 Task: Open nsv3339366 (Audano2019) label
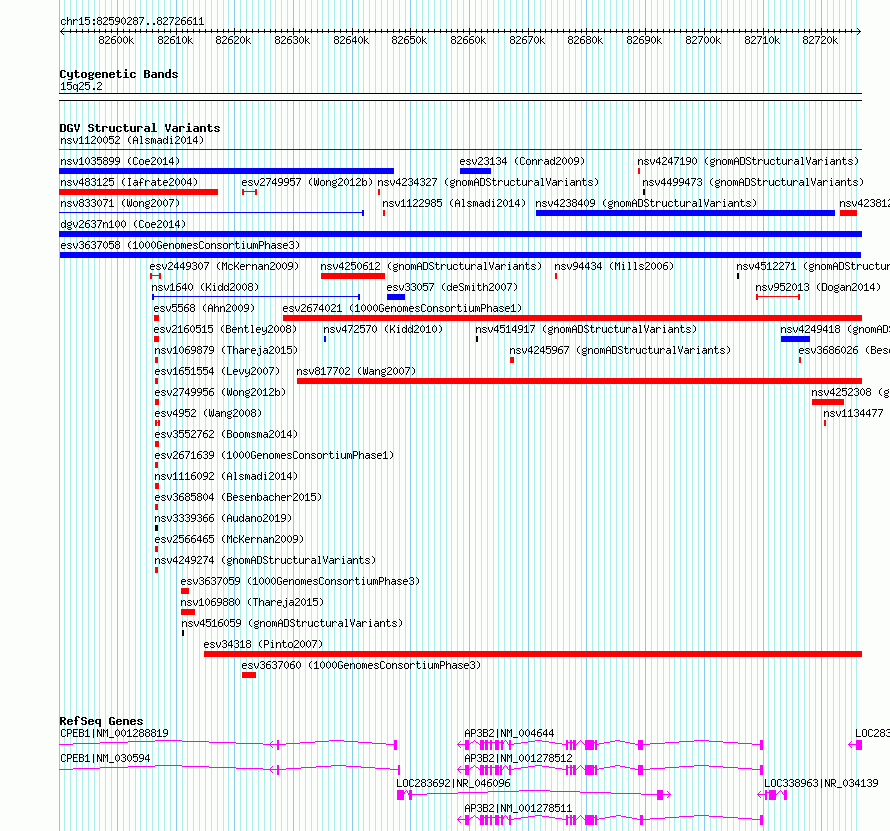[x=223, y=518]
